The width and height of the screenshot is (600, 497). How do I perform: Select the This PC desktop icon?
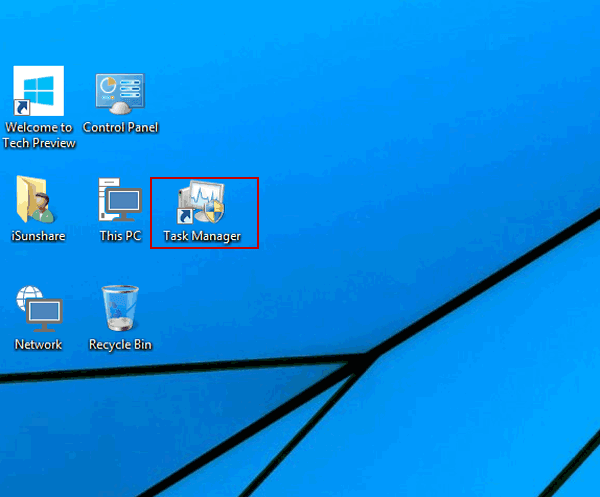(x=120, y=199)
